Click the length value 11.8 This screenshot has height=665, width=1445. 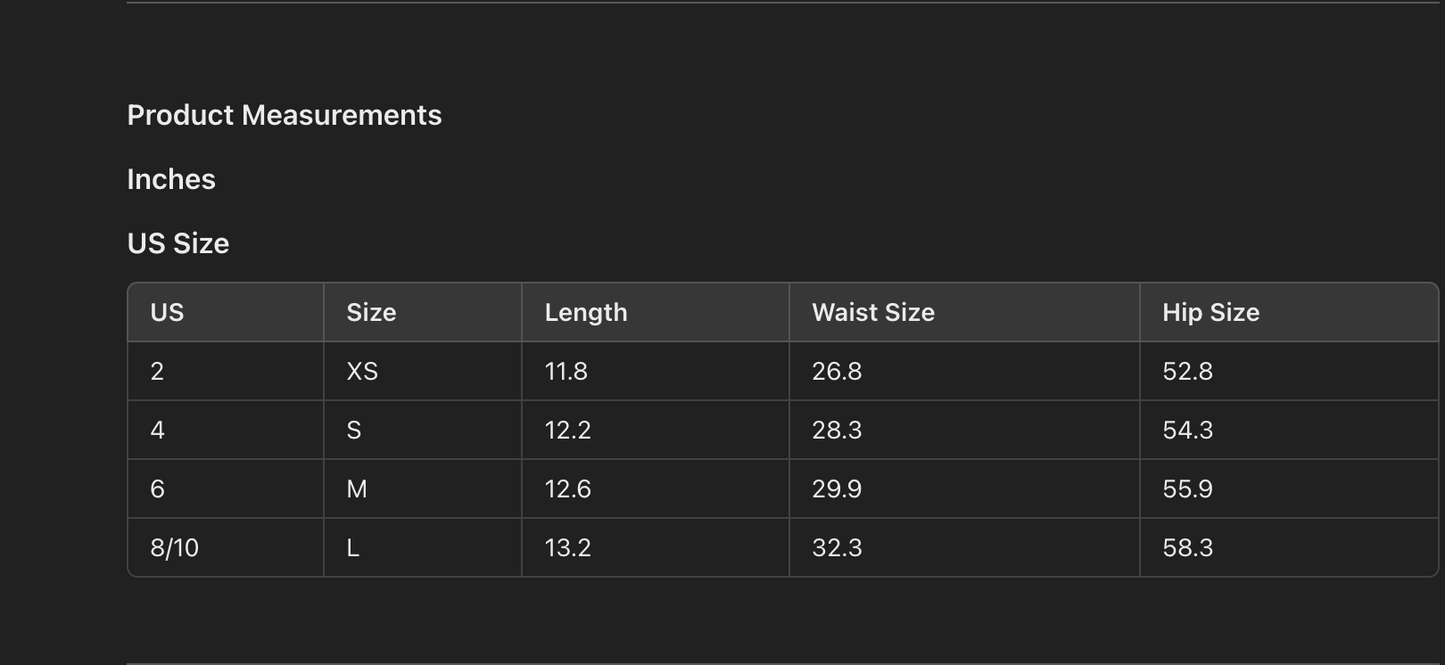[566, 371]
